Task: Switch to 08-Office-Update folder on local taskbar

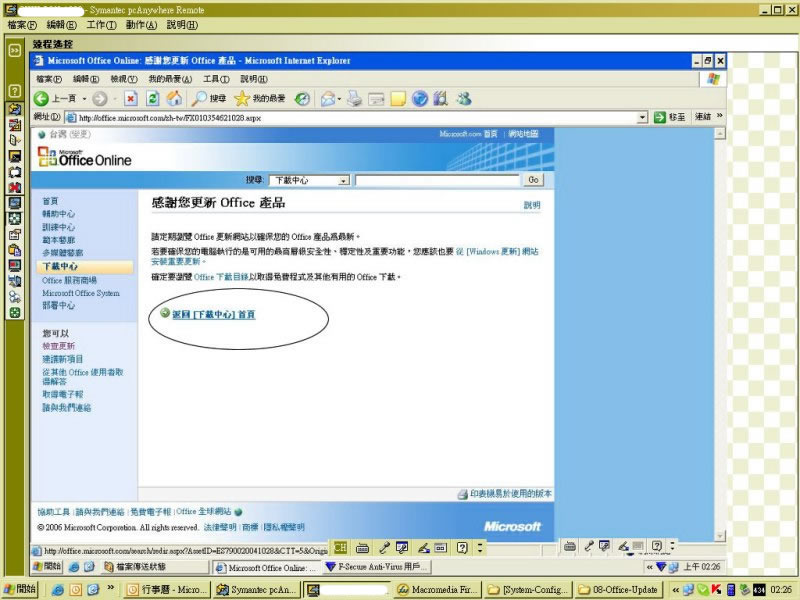Action: click(619, 590)
